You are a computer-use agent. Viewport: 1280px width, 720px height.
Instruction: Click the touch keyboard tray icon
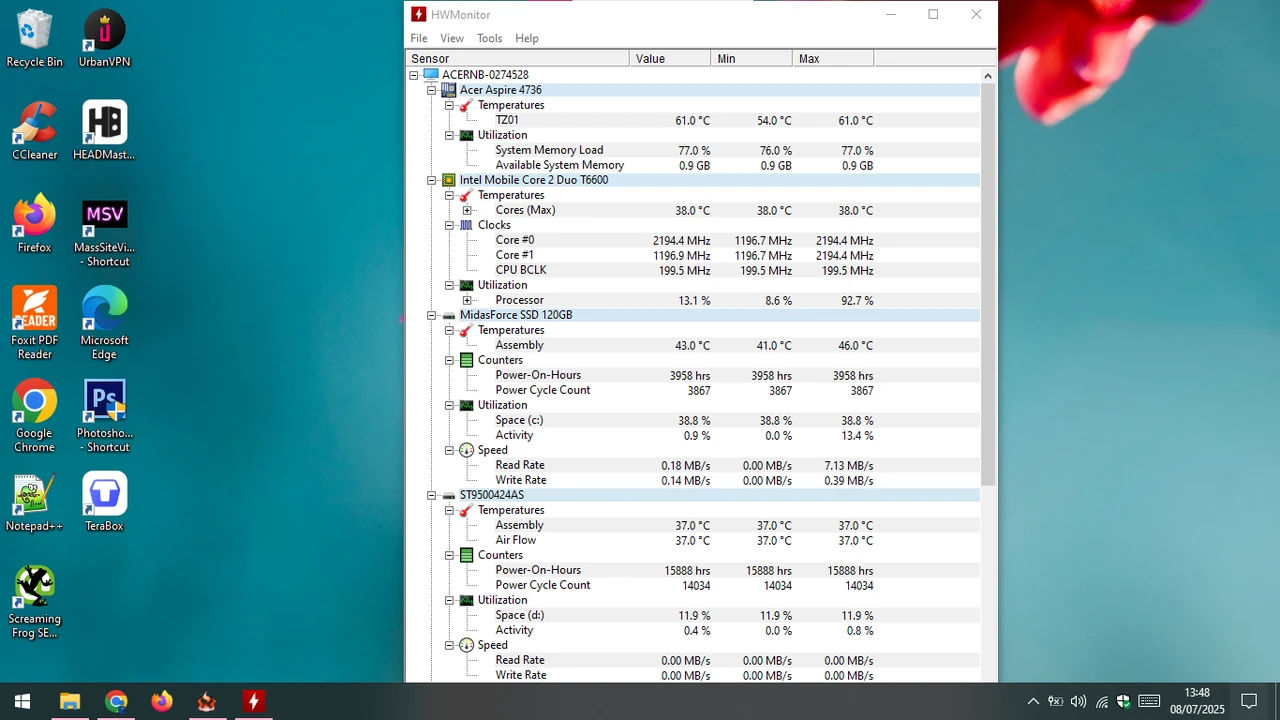click(1149, 701)
